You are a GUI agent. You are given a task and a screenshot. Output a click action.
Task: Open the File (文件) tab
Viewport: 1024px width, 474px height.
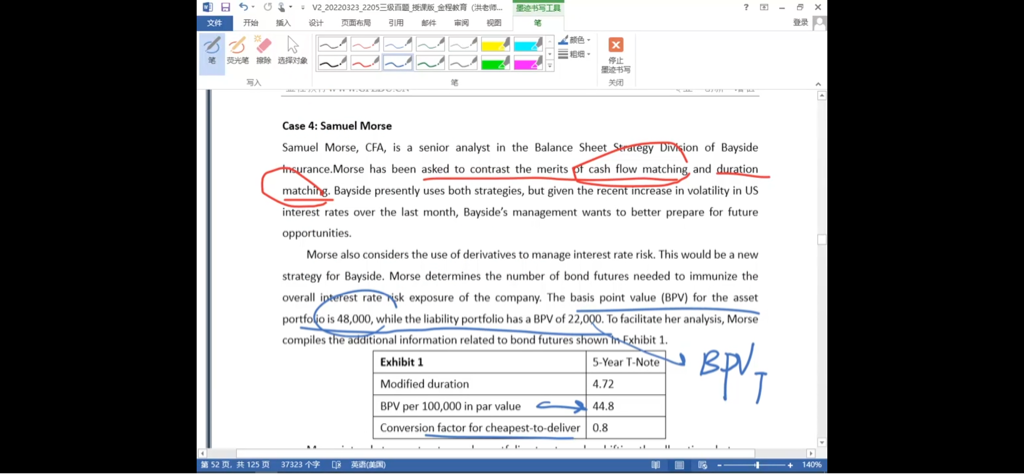(214, 22)
